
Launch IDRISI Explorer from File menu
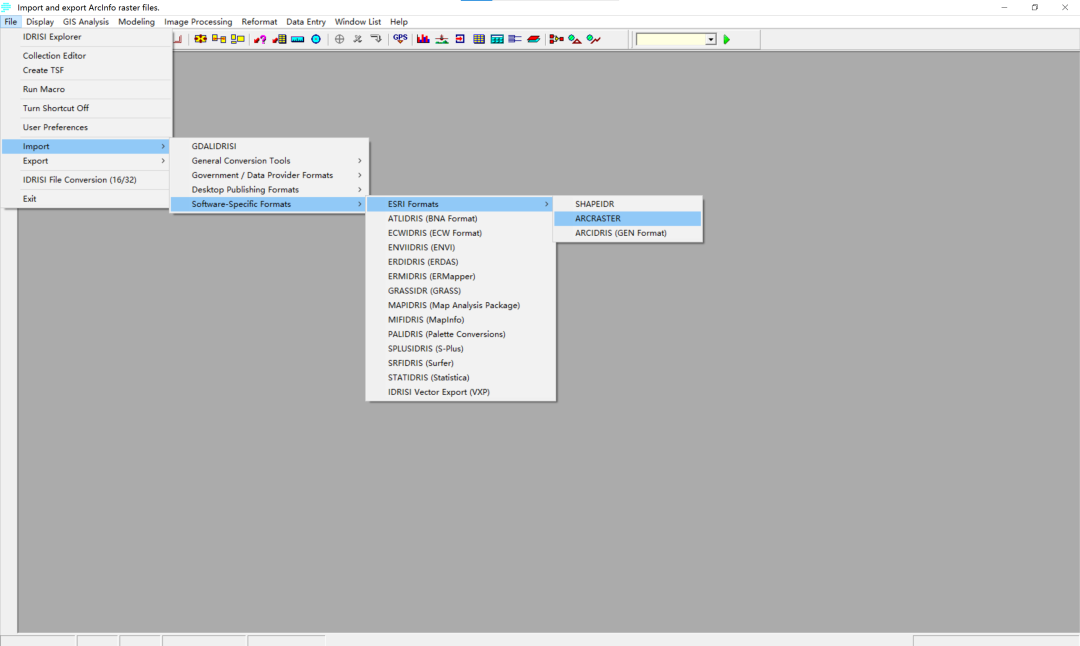86,37
